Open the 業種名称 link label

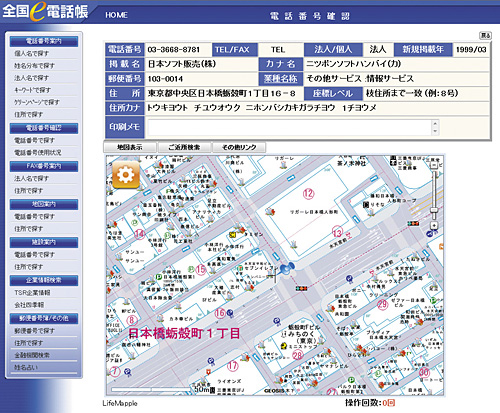[281, 79]
